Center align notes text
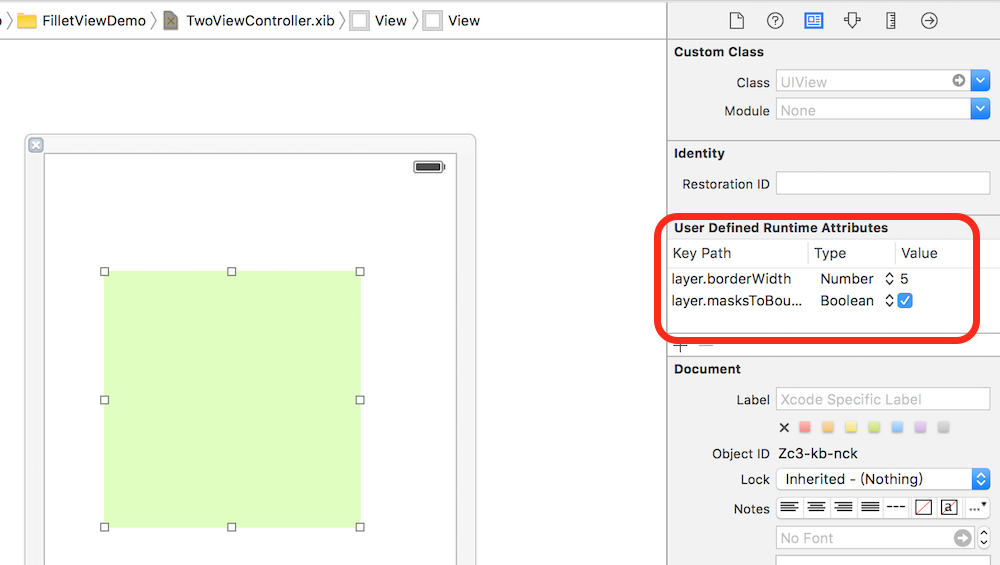This screenshot has height=565, width=1000. coord(816,508)
